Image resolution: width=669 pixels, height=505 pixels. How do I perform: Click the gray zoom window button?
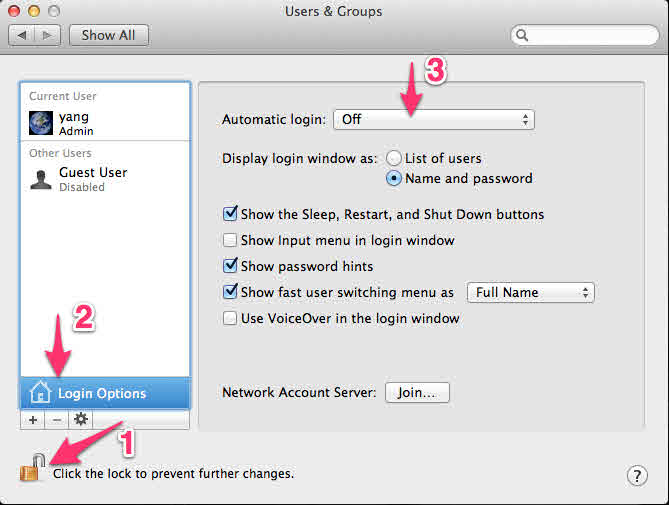[x=54, y=11]
